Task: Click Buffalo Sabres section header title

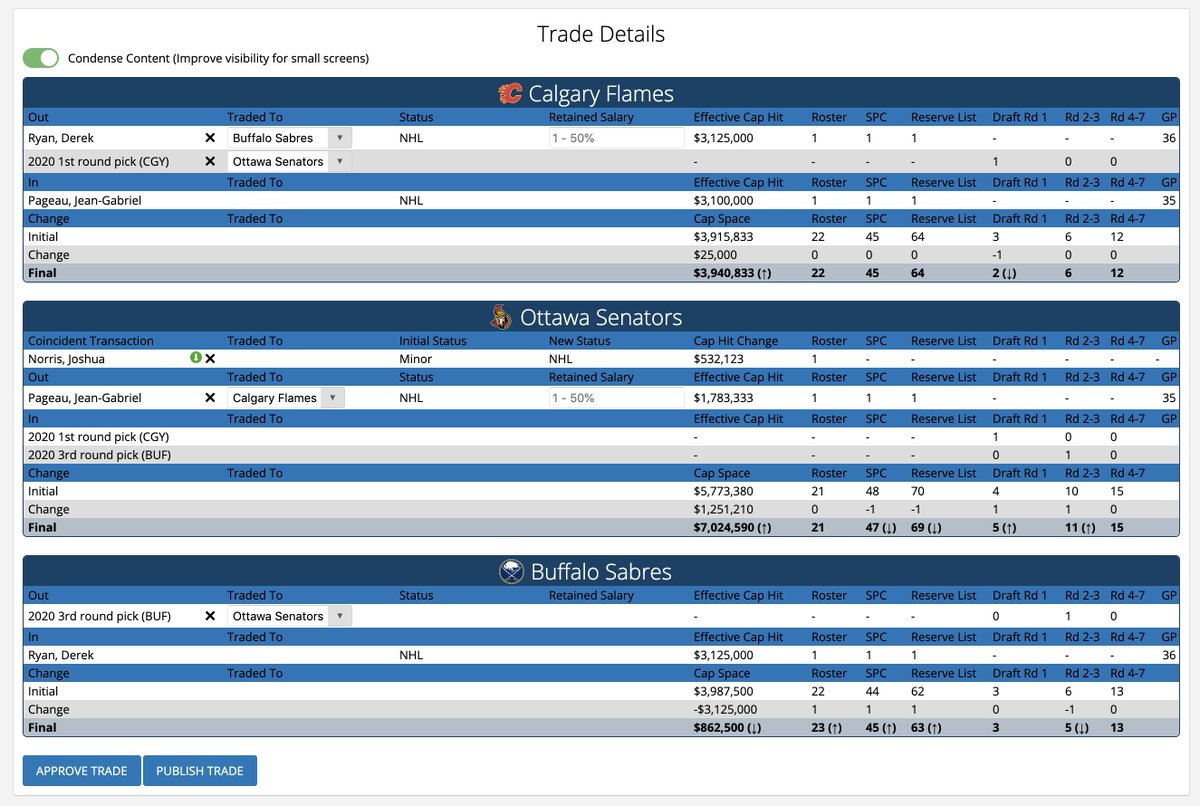Action: point(601,572)
